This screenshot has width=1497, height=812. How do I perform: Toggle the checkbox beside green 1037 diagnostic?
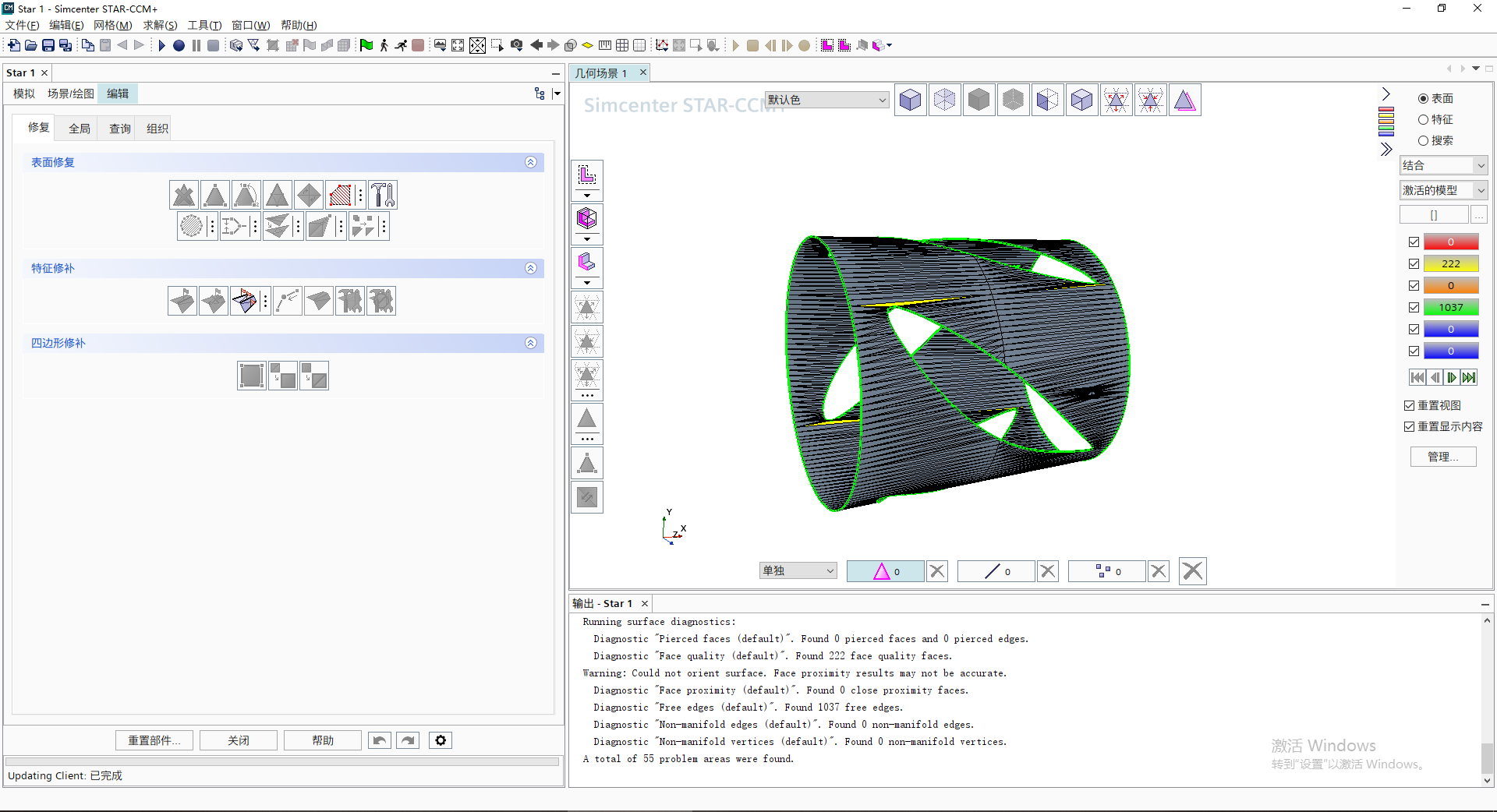point(1414,308)
